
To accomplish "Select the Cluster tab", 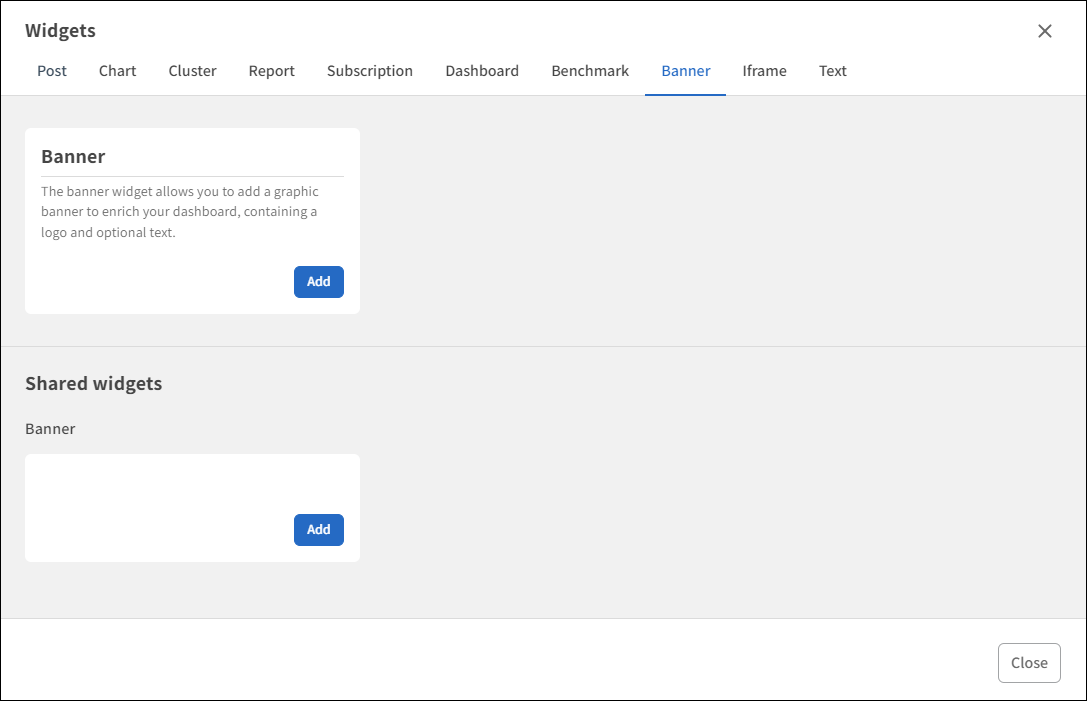I will click(x=191, y=71).
